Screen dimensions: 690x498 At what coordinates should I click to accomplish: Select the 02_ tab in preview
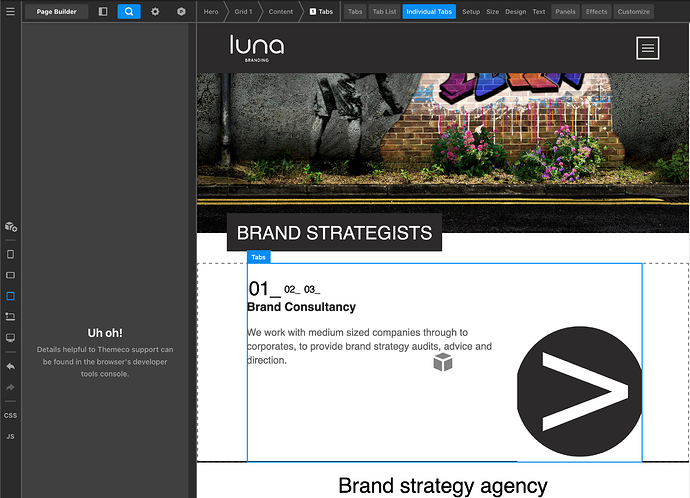click(x=291, y=290)
